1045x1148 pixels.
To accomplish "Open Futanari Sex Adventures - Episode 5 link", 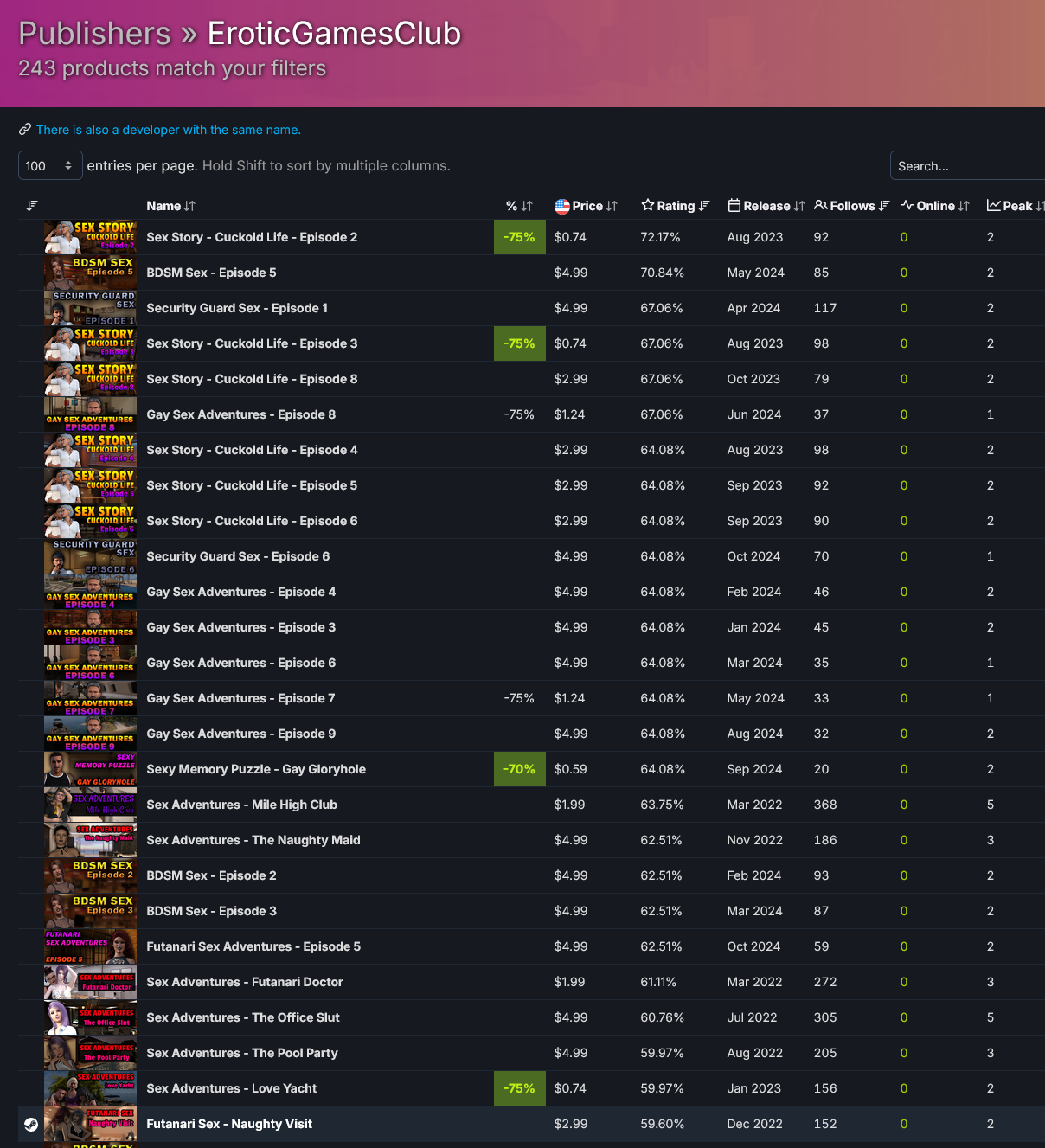I will [x=253, y=946].
